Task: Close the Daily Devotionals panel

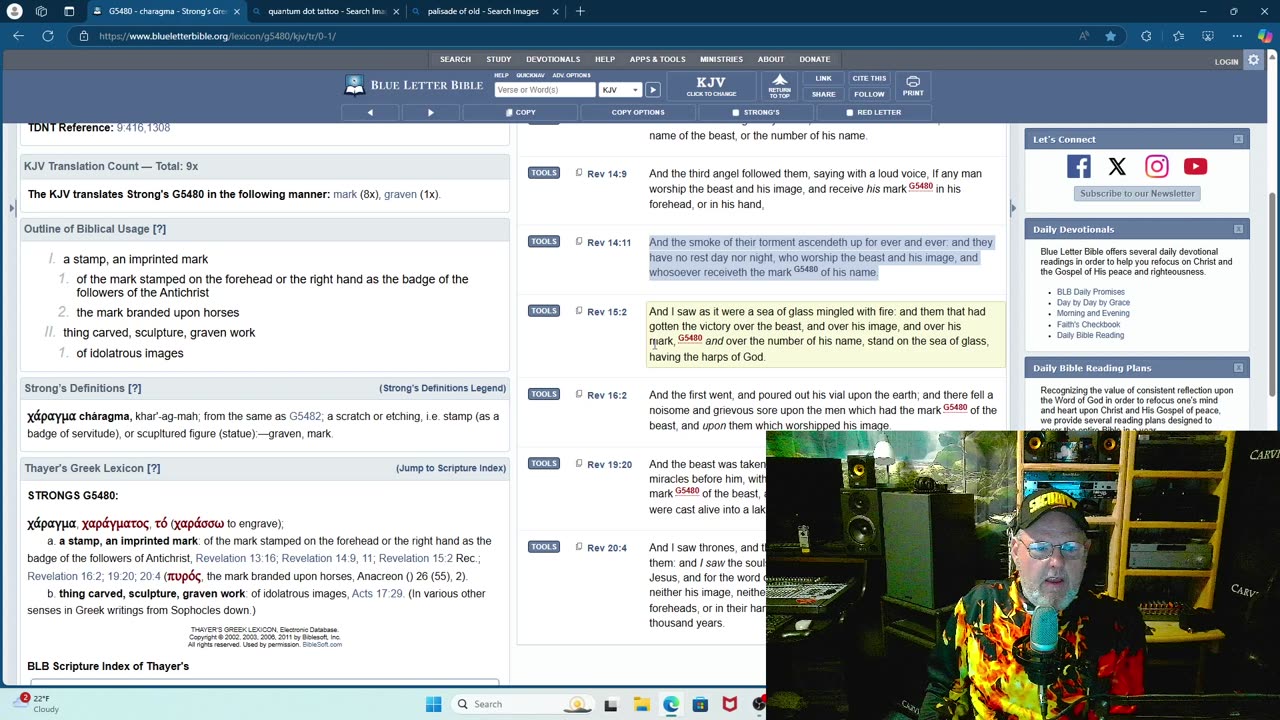Action: point(1238,229)
